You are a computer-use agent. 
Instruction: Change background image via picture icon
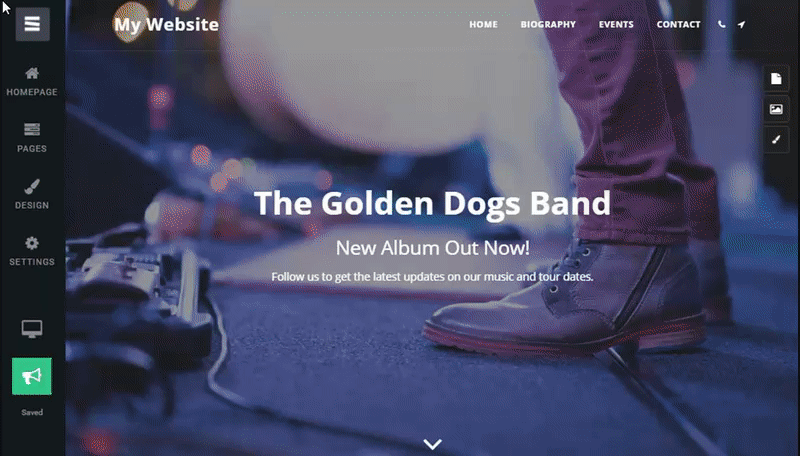(776, 109)
